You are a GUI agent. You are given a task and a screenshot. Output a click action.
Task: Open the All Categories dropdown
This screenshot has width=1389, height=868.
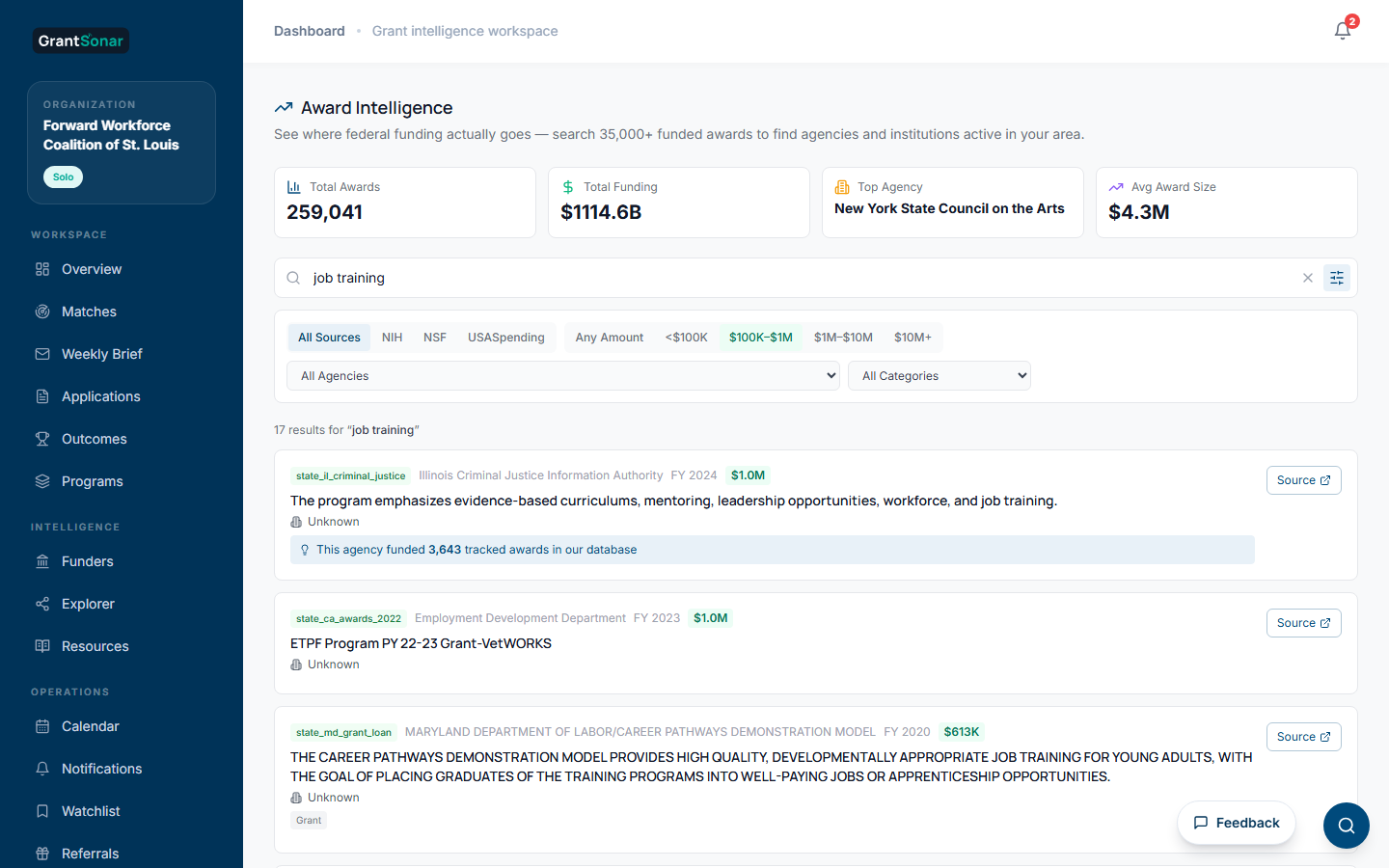[940, 376]
